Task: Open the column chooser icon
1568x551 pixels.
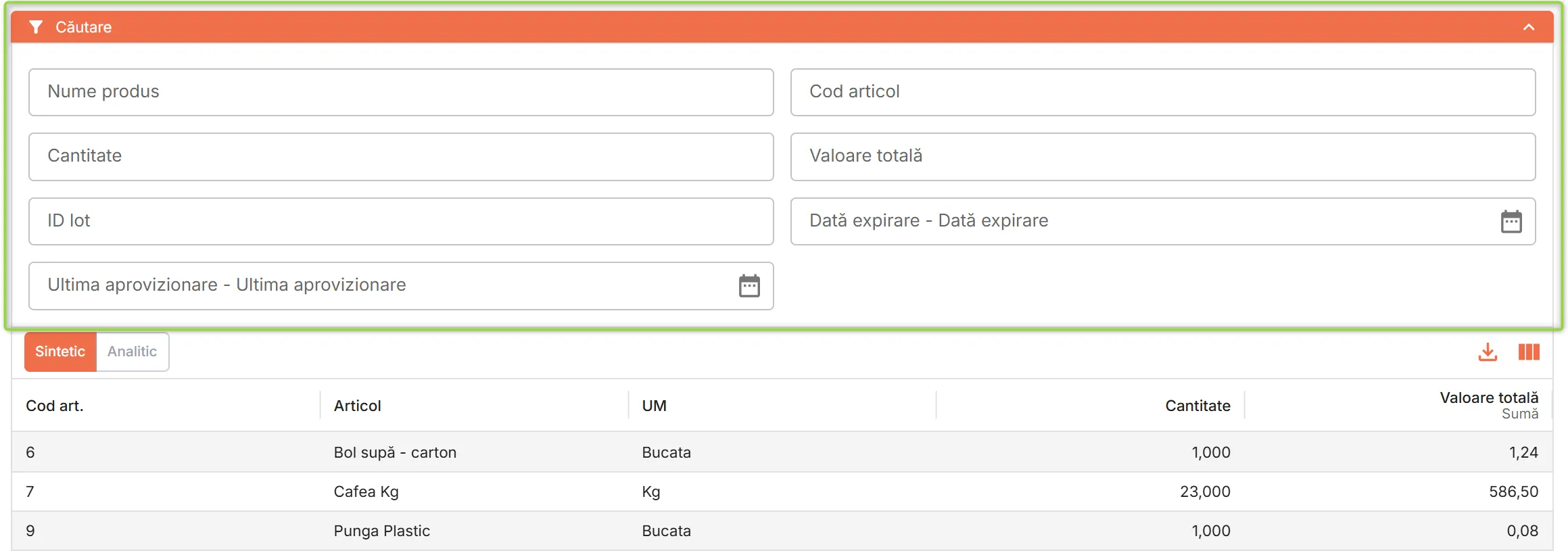Action: [x=1529, y=352]
